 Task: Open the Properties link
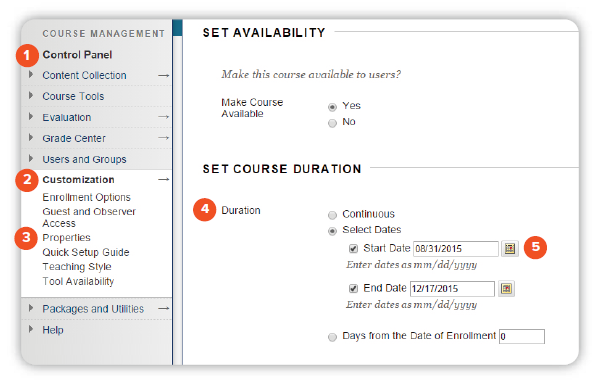[66, 238]
